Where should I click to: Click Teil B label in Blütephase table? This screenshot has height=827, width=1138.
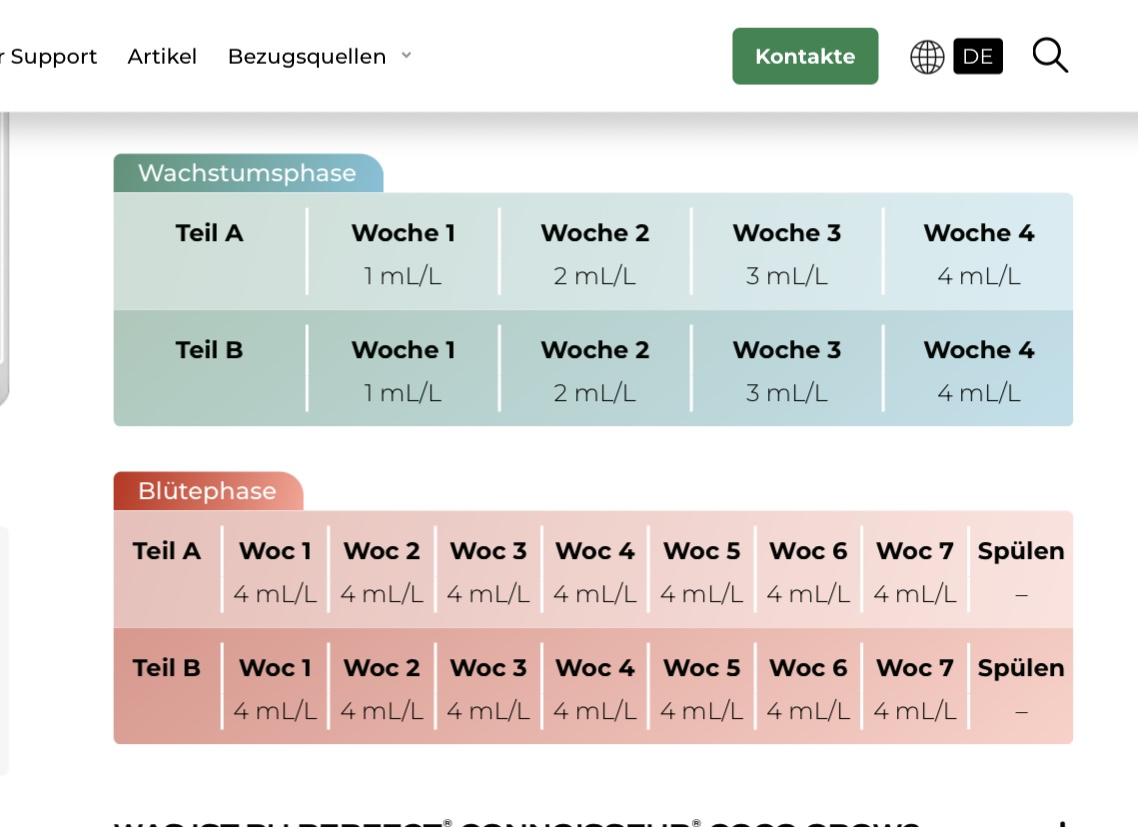(x=166, y=668)
